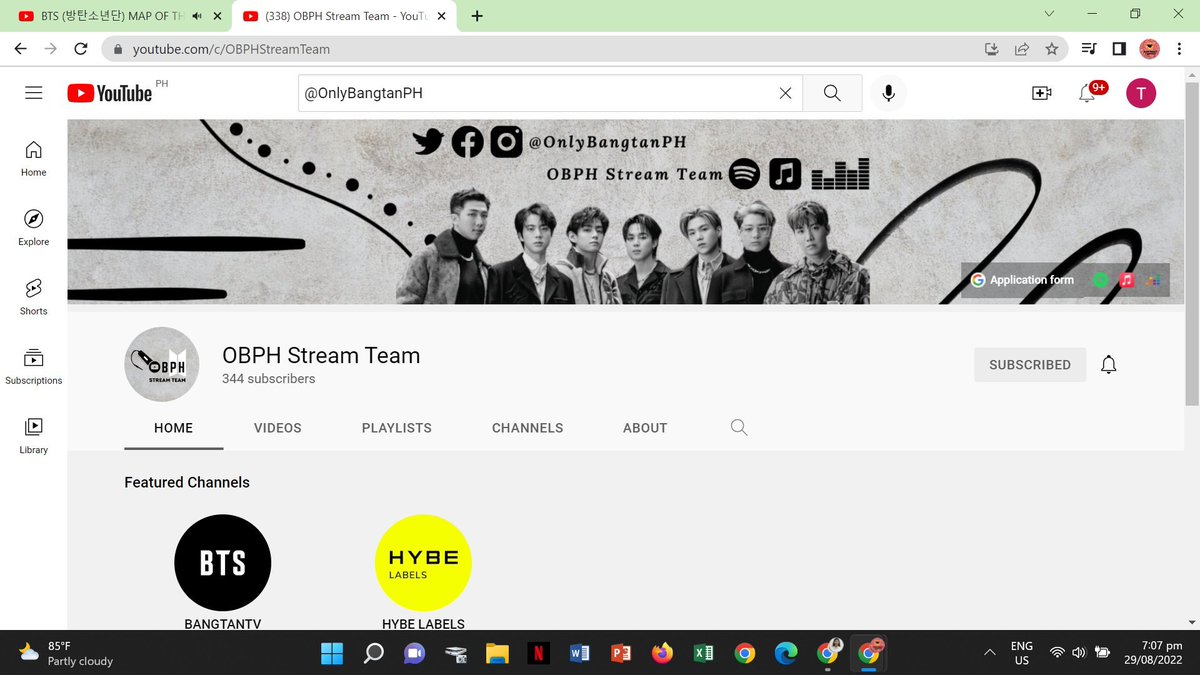
Task: Open Subscriptions in the left sidebar
Action: 34,366
